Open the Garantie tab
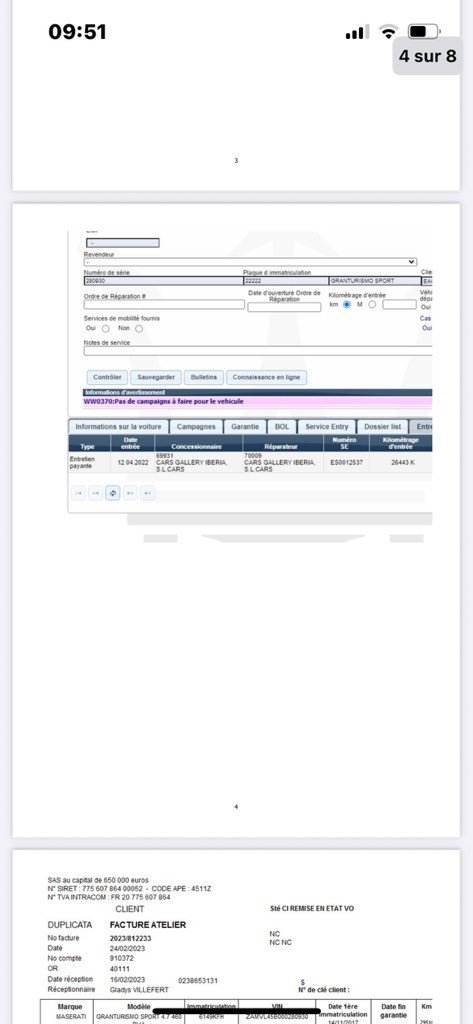The image size is (473, 1024). [x=245, y=426]
